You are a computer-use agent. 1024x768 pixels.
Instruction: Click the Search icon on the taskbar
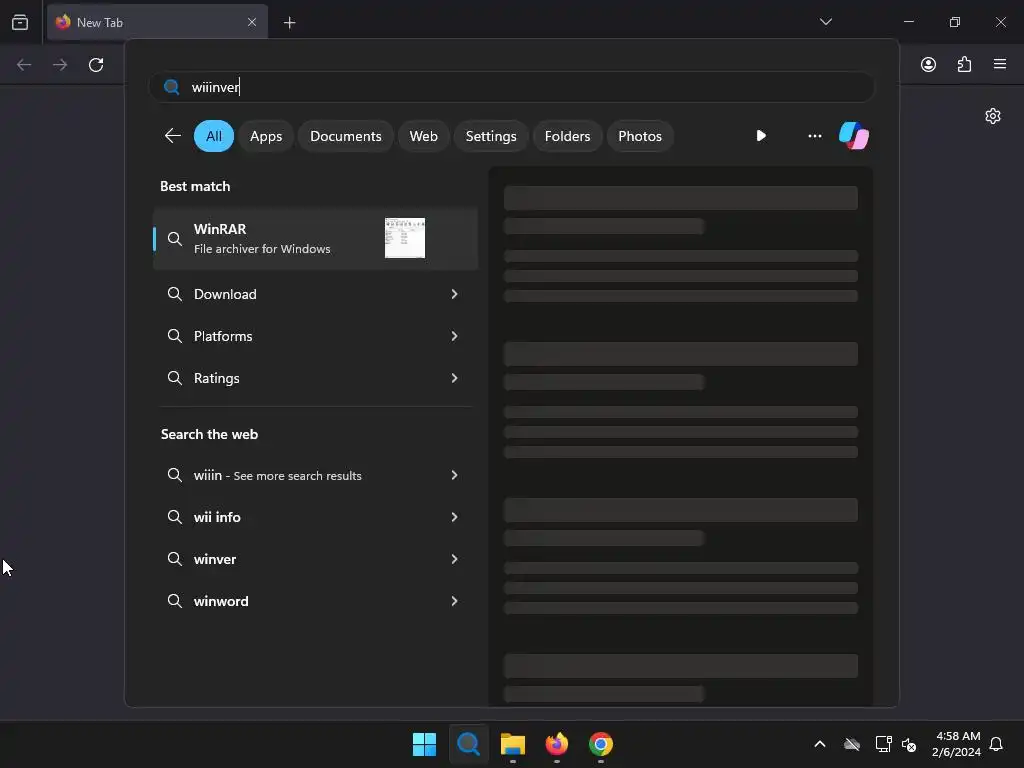click(468, 744)
